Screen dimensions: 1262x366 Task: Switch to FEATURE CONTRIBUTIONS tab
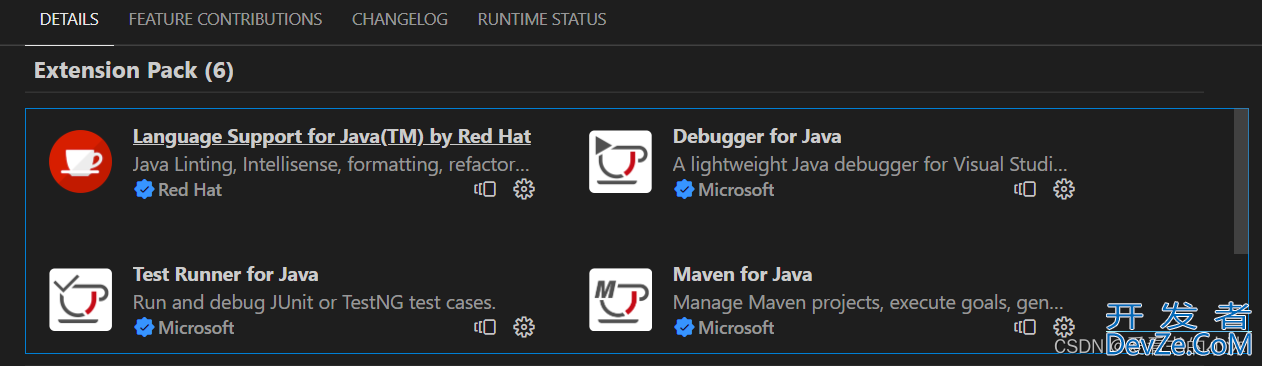(x=225, y=19)
